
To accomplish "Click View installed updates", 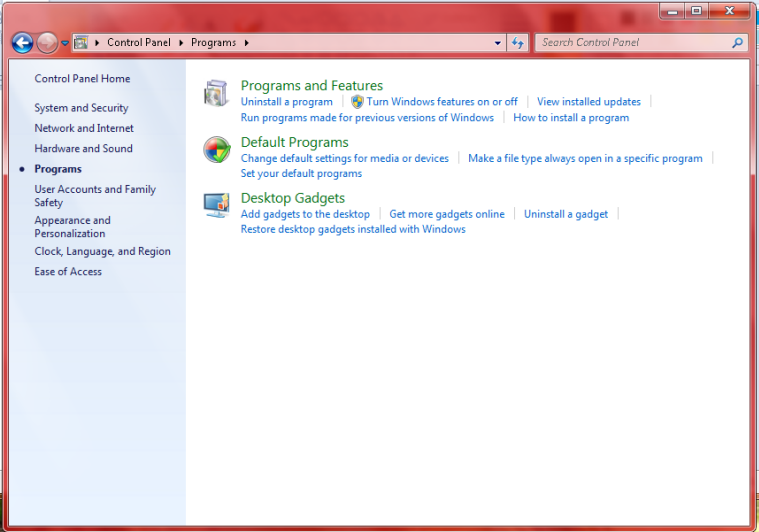I will tap(589, 102).
